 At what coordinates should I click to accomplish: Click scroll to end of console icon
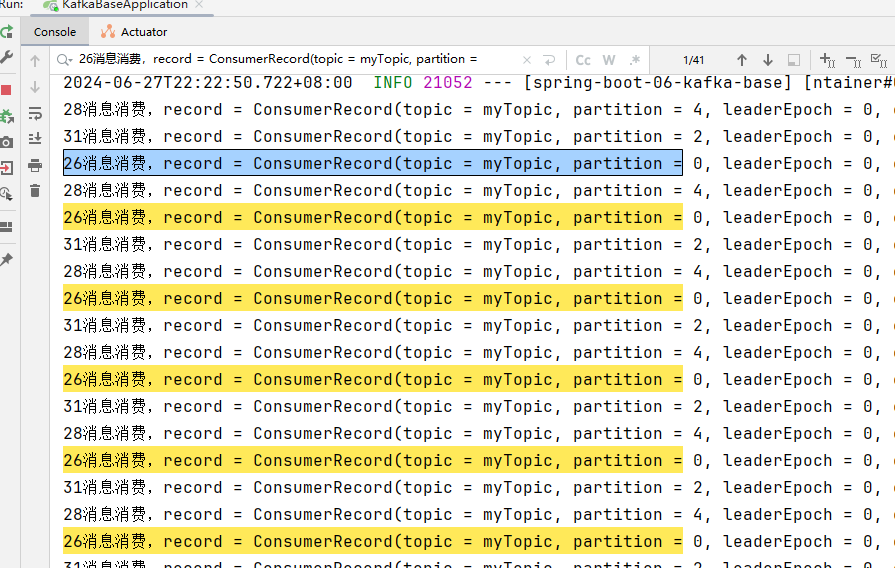tap(35, 139)
